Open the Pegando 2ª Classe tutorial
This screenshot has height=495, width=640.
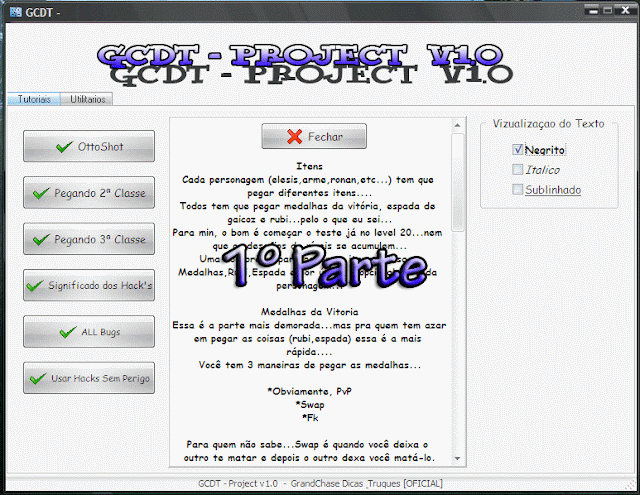click(x=89, y=193)
